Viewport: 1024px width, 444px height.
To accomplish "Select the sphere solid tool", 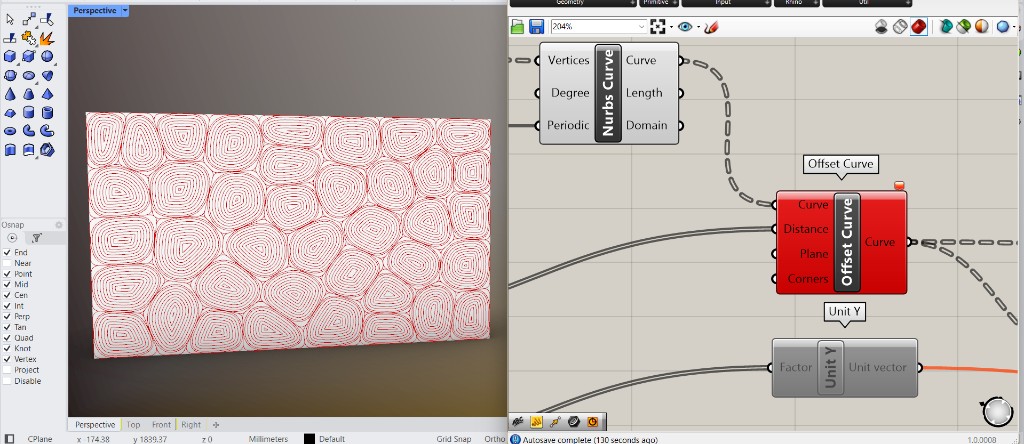I will [x=47, y=57].
